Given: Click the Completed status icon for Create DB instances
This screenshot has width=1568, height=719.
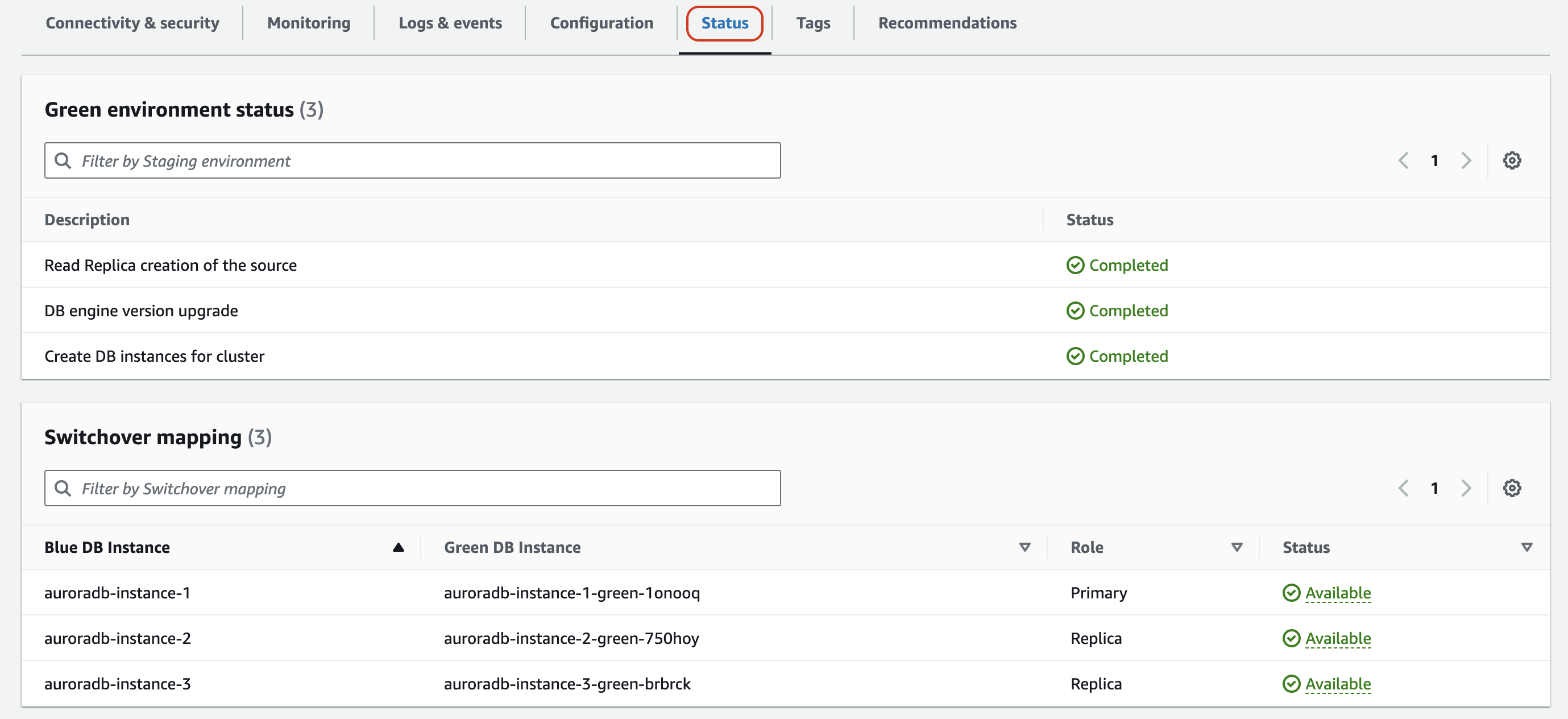Looking at the screenshot, I should coord(1075,355).
